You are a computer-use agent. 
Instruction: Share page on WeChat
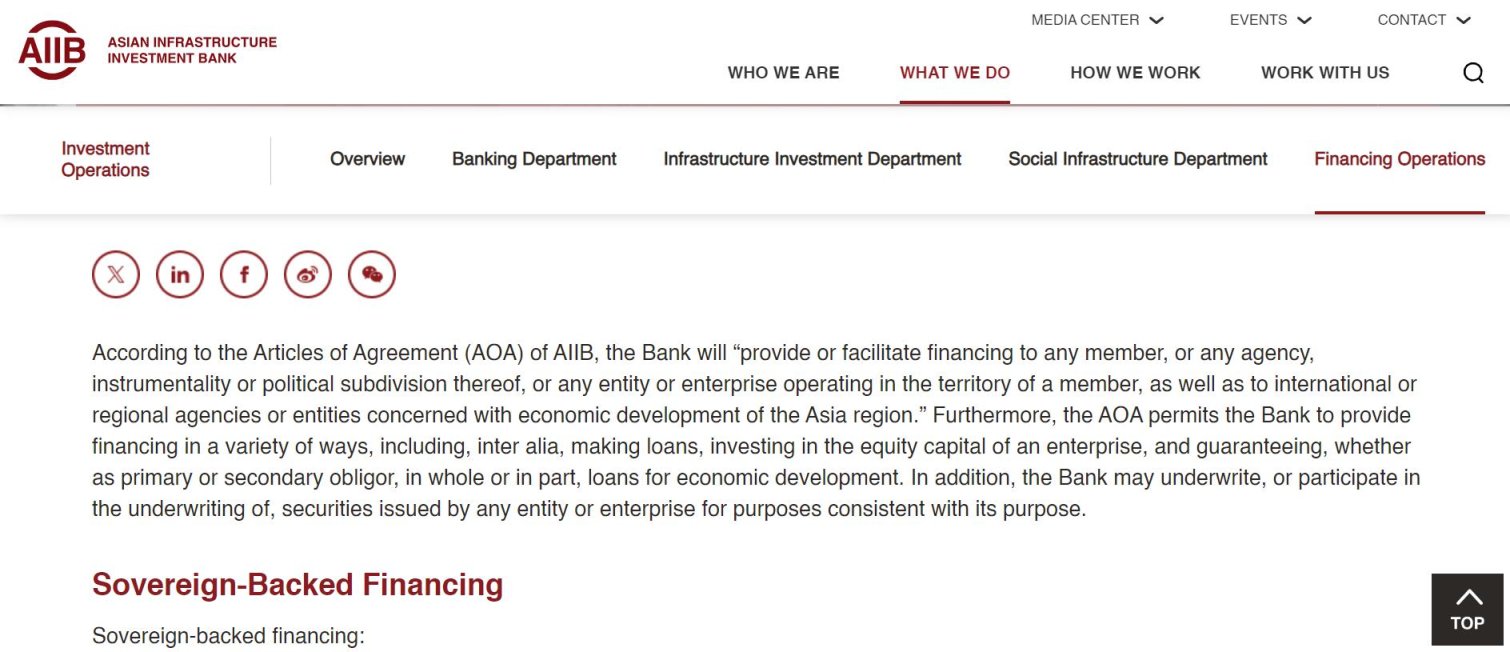[372, 275]
